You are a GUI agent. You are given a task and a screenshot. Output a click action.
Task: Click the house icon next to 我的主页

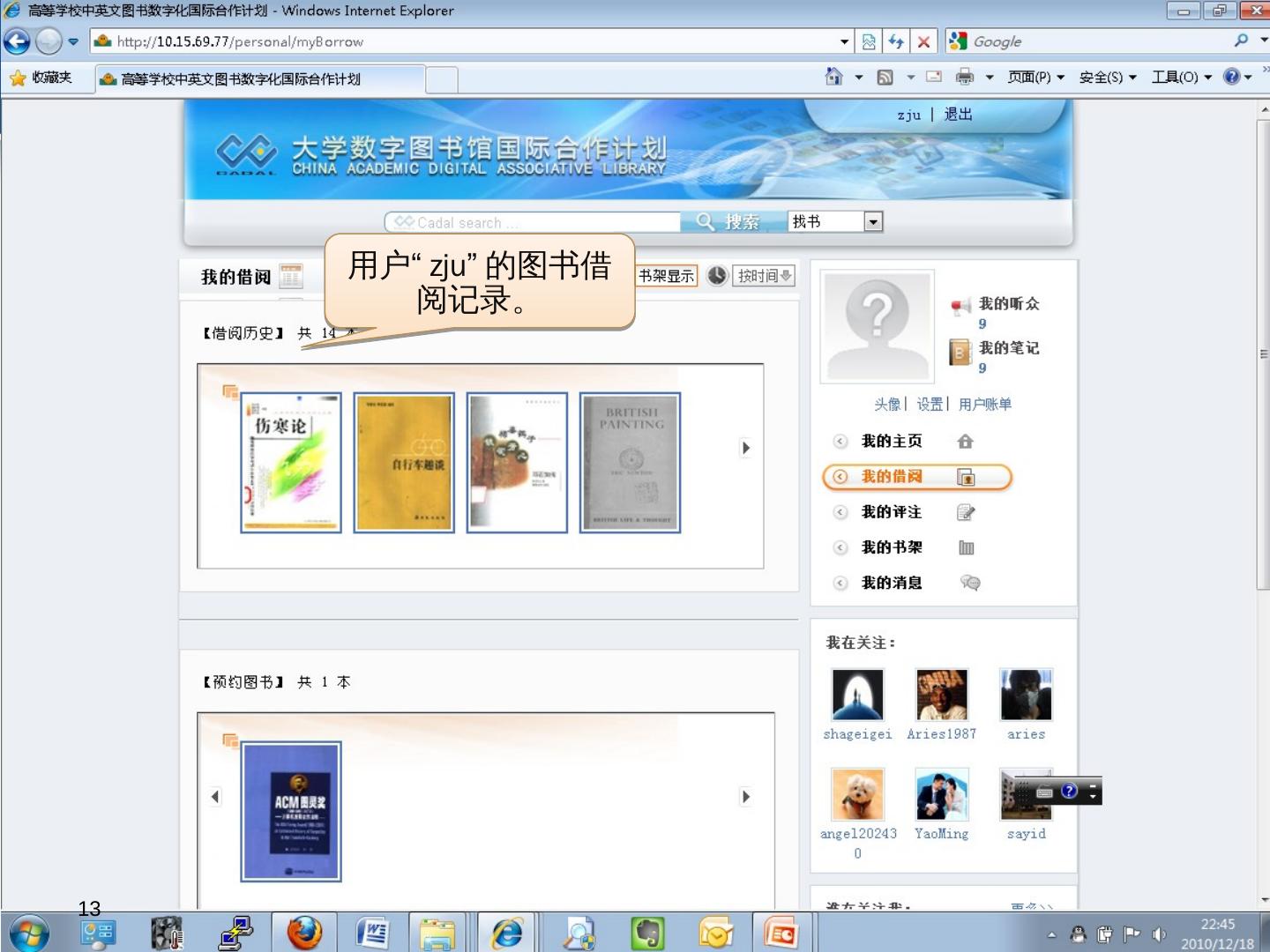tap(966, 442)
